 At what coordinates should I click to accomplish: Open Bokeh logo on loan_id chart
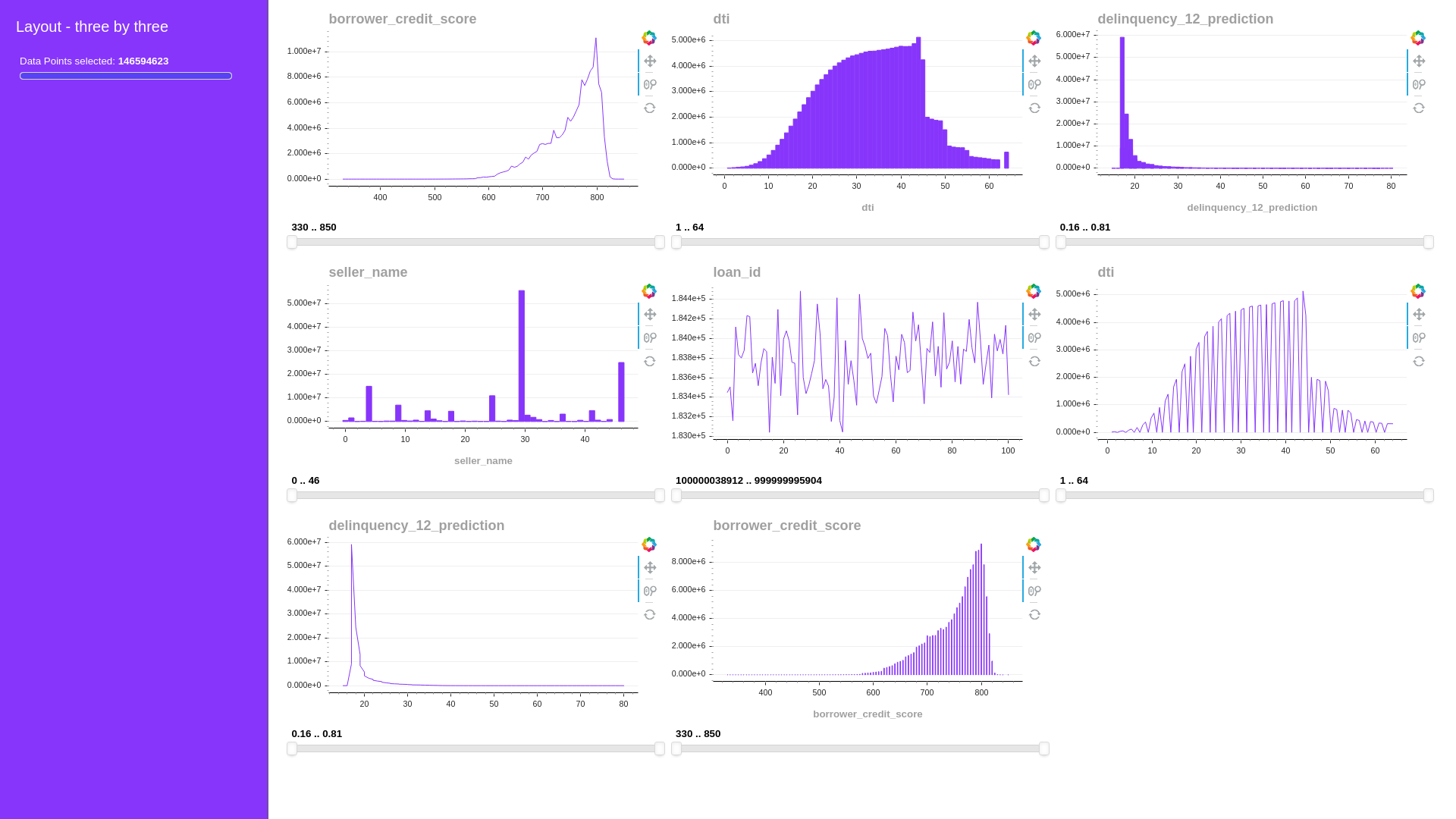coord(1034,291)
